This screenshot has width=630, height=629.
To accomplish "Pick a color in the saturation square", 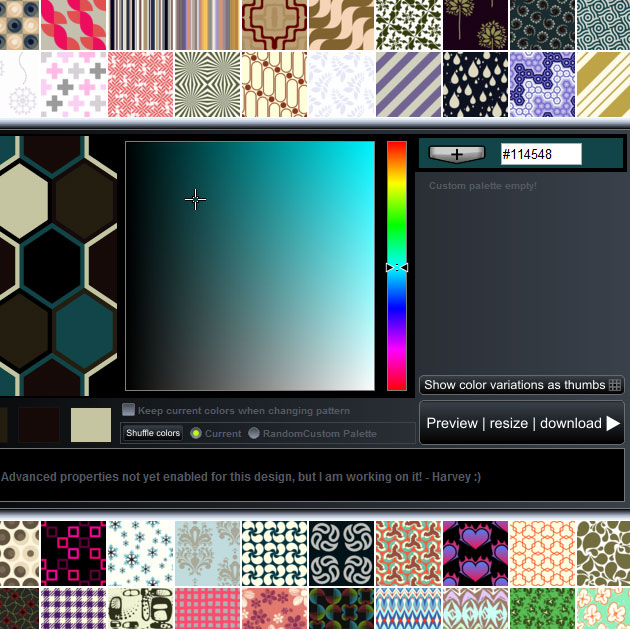I will [x=250, y=265].
